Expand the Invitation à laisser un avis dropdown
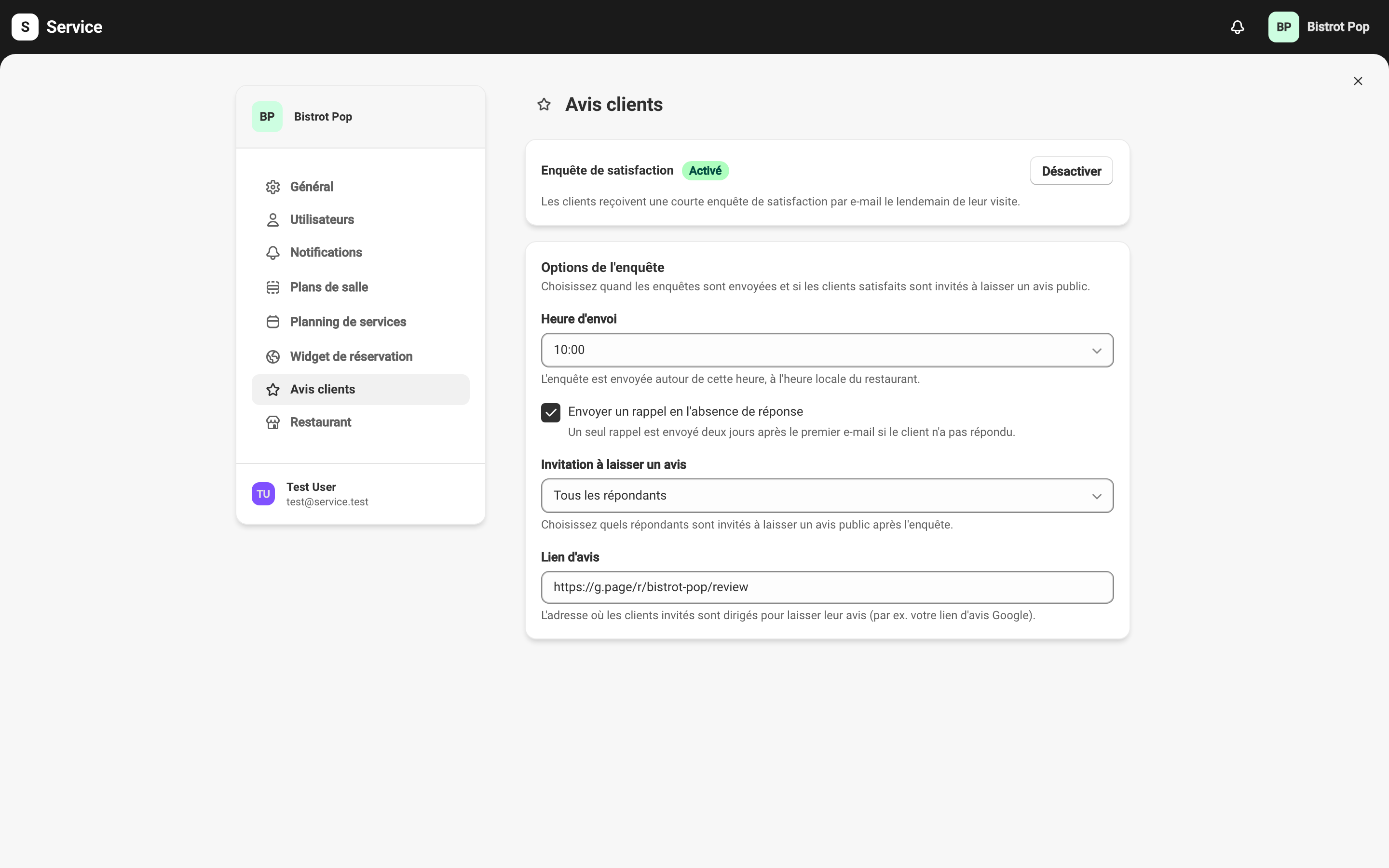Image resolution: width=1389 pixels, height=868 pixels. [827, 495]
